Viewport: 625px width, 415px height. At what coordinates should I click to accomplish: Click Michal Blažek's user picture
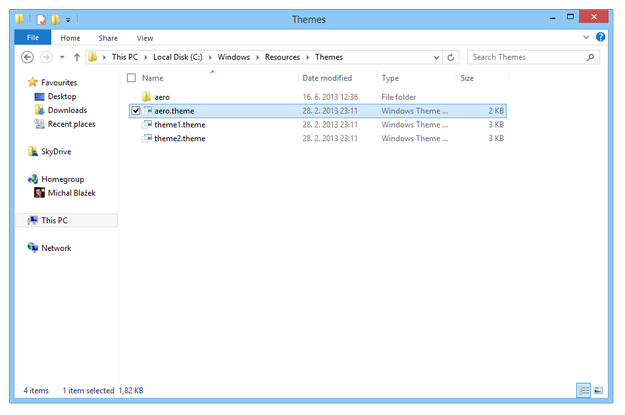pyautogui.click(x=39, y=193)
